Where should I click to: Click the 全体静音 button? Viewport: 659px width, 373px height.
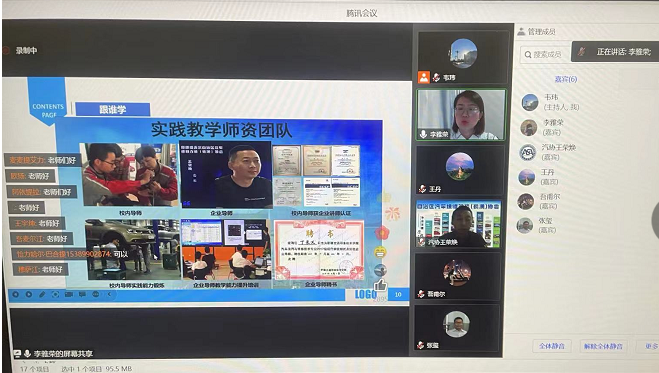pyautogui.click(x=552, y=346)
